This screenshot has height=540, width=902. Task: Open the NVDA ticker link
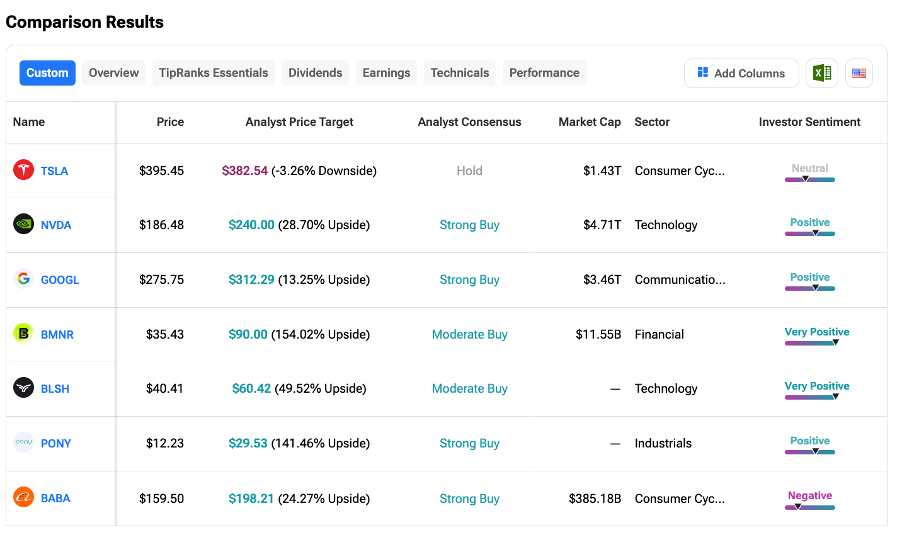(56, 225)
